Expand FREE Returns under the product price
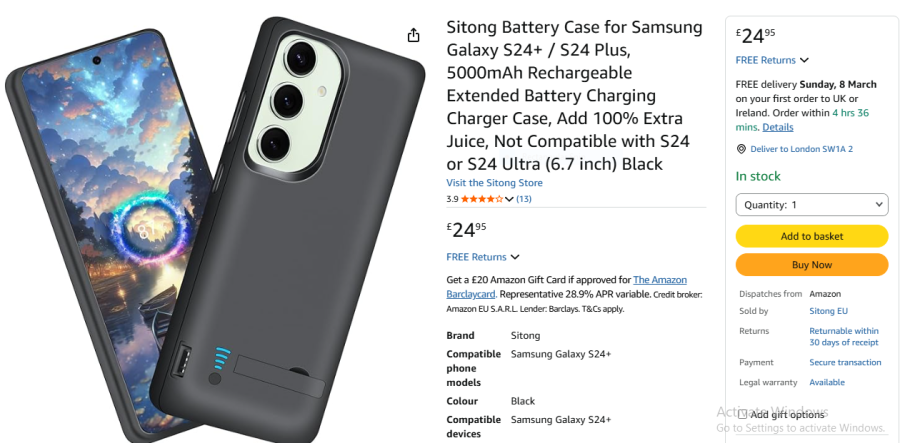 (483, 257)
